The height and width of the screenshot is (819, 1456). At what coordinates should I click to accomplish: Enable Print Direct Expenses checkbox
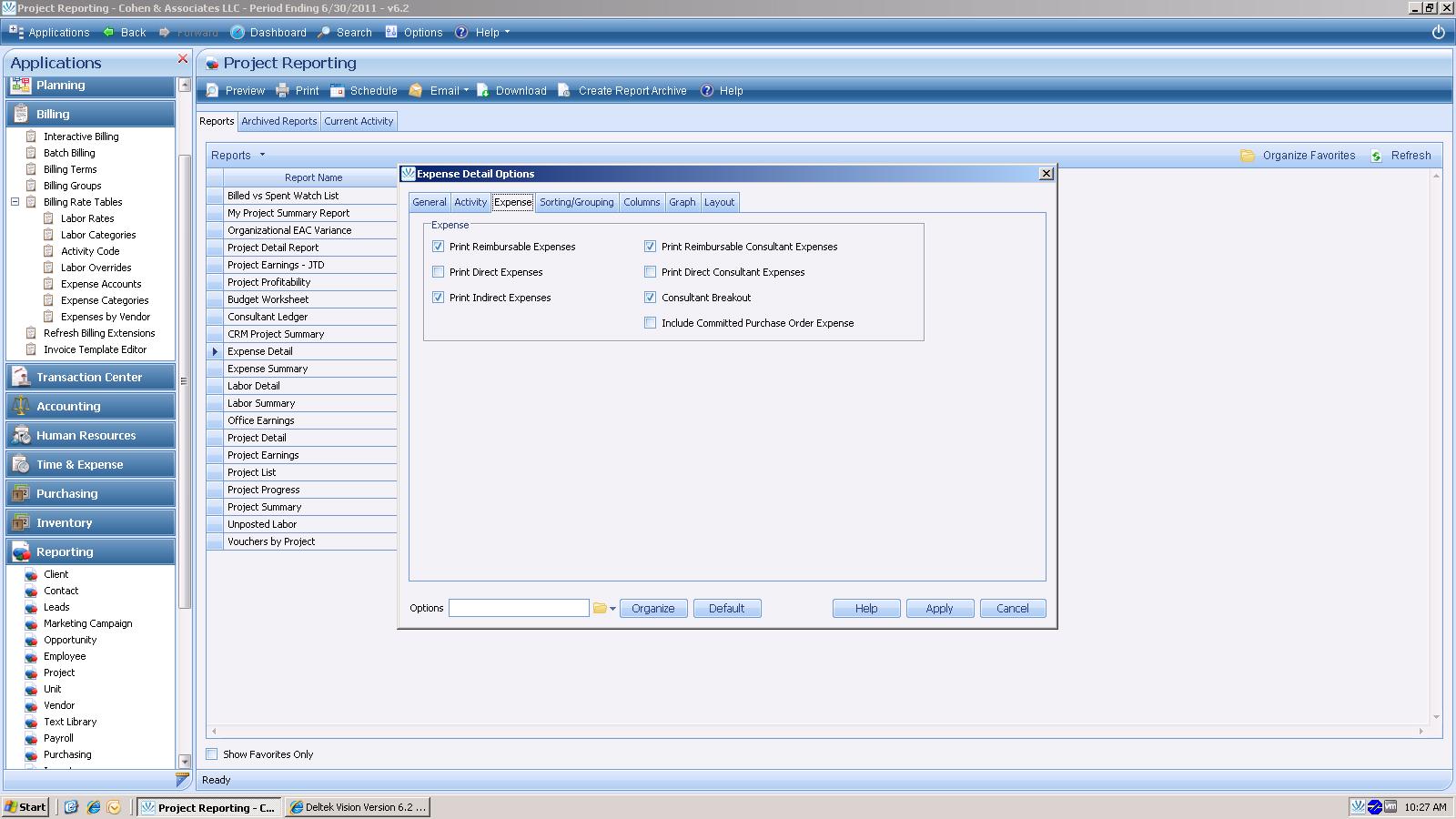(439, 272)
